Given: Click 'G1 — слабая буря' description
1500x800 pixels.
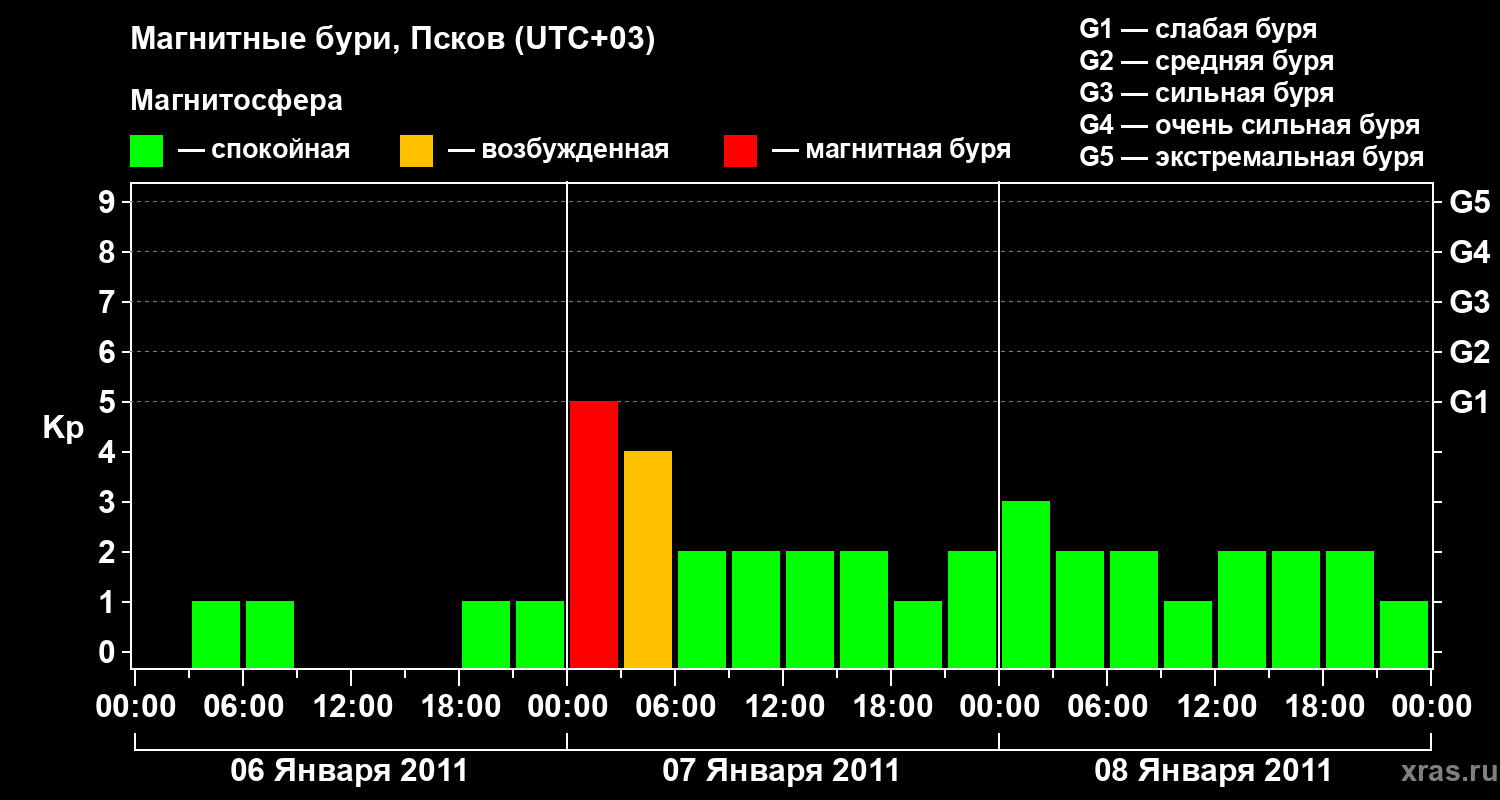Looking at the screenshot, I should click(1198, 29).
